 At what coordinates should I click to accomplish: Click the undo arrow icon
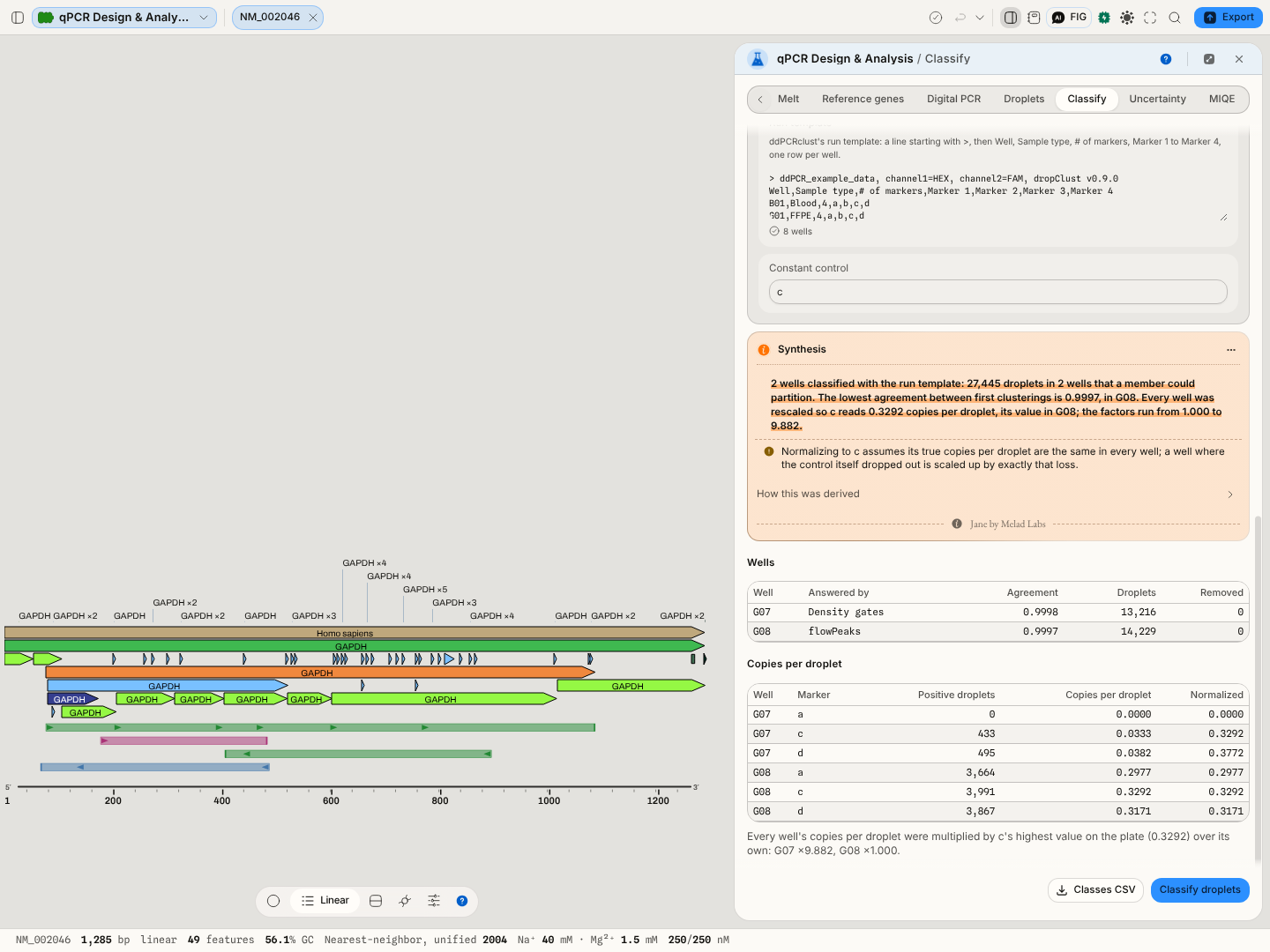(960, 18)
